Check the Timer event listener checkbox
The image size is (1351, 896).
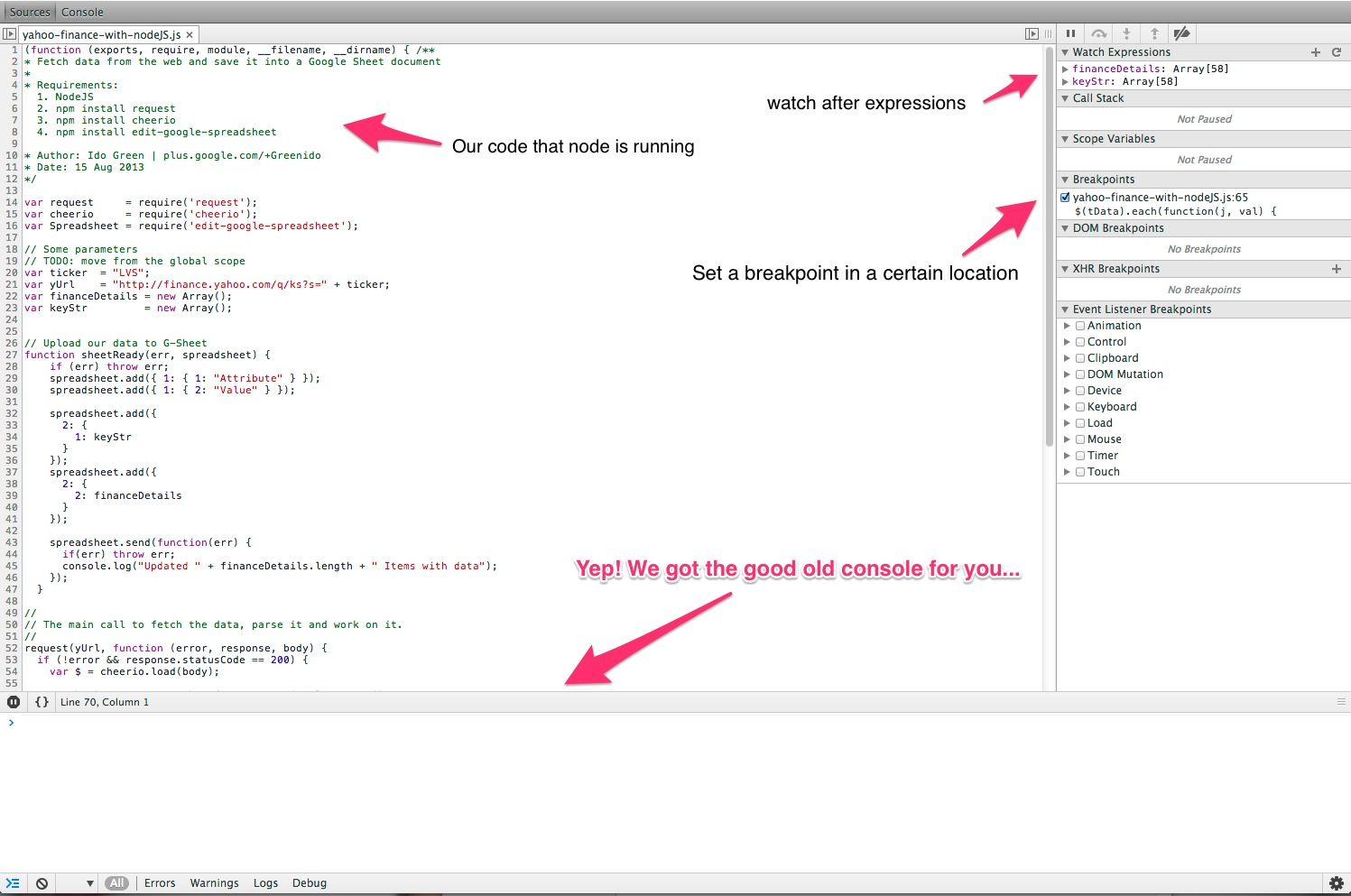(1080, 456)
